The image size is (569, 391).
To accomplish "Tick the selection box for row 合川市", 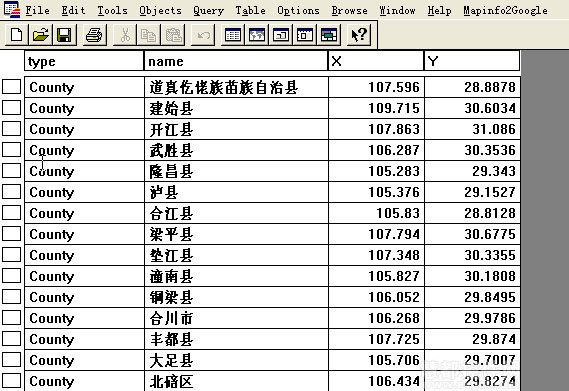I will 12,318.
